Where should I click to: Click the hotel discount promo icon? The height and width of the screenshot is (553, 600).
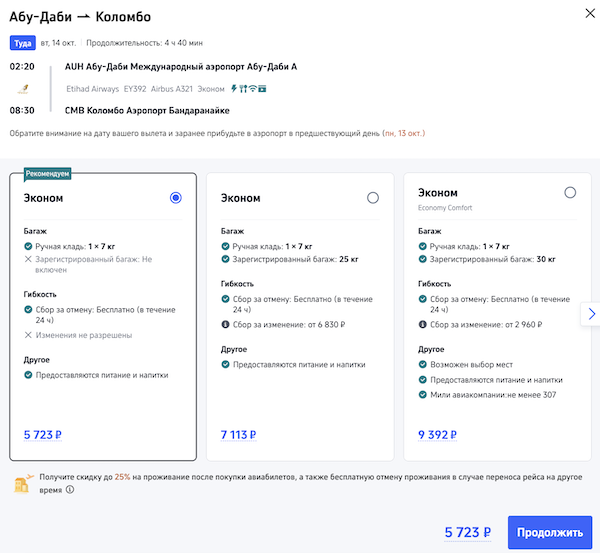point(22,485)
